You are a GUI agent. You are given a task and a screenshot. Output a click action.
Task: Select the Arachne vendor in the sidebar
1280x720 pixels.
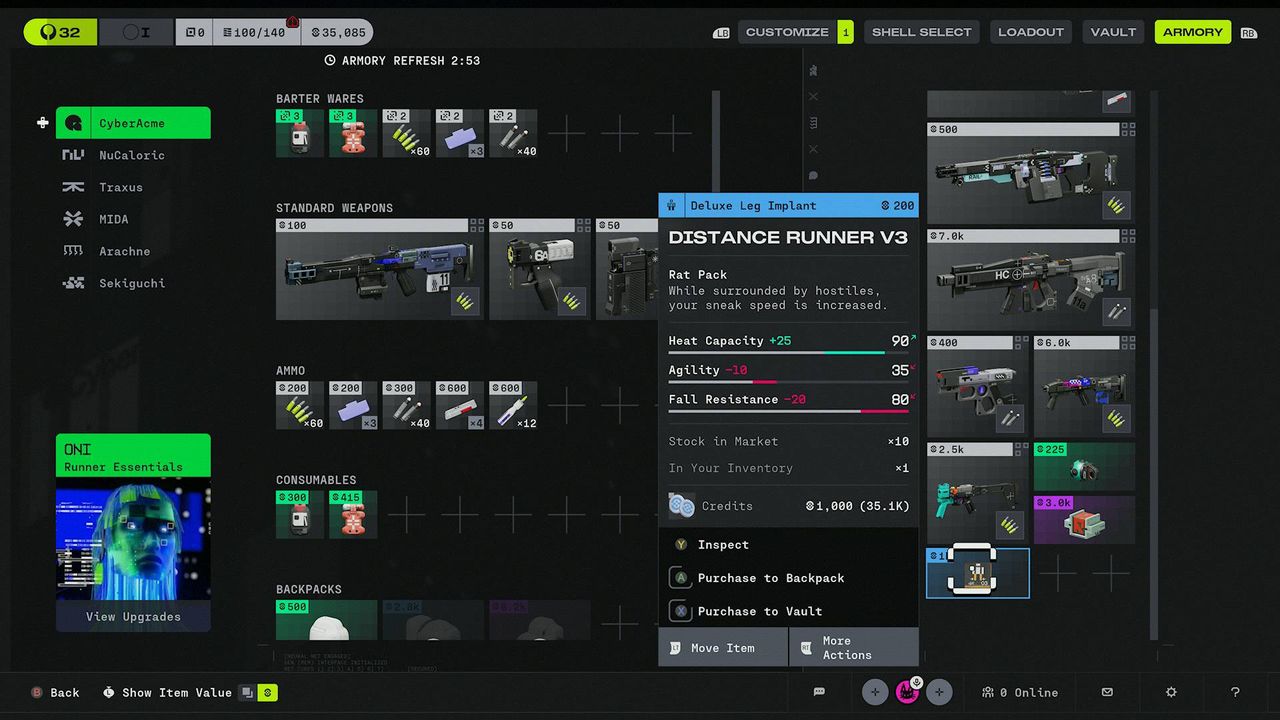tap(125, 251)
